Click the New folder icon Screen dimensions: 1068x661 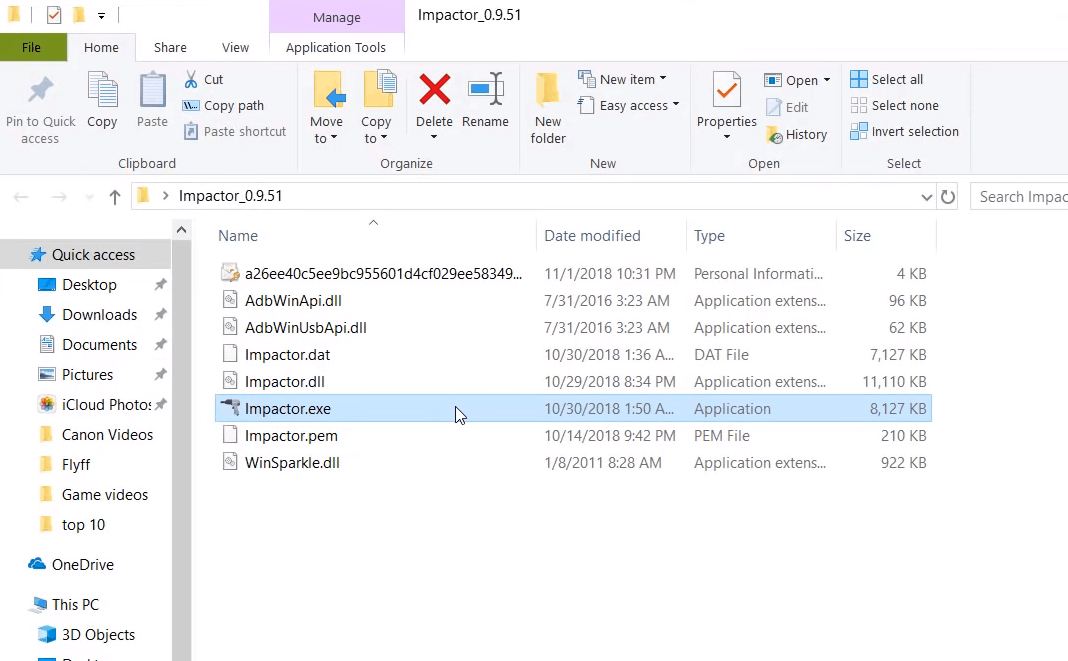548,91
